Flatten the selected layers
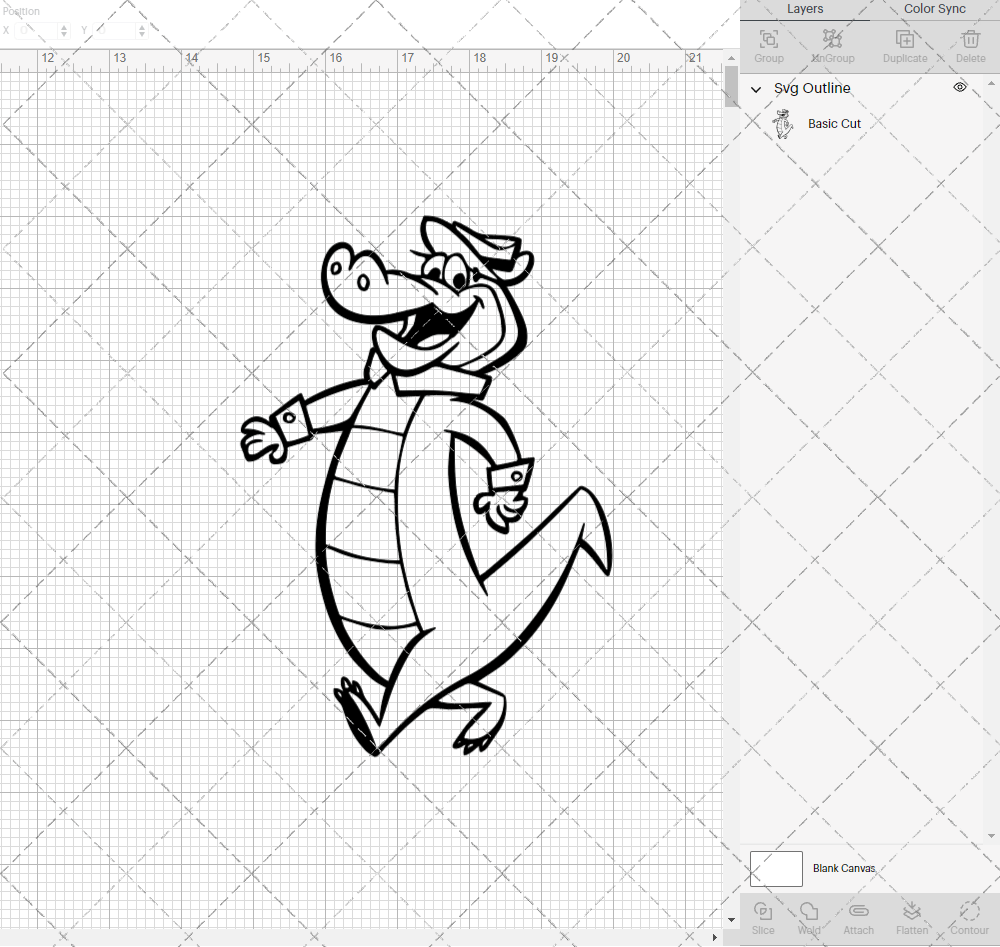This screenshot has width=1000, height=947. pos(912,917)
